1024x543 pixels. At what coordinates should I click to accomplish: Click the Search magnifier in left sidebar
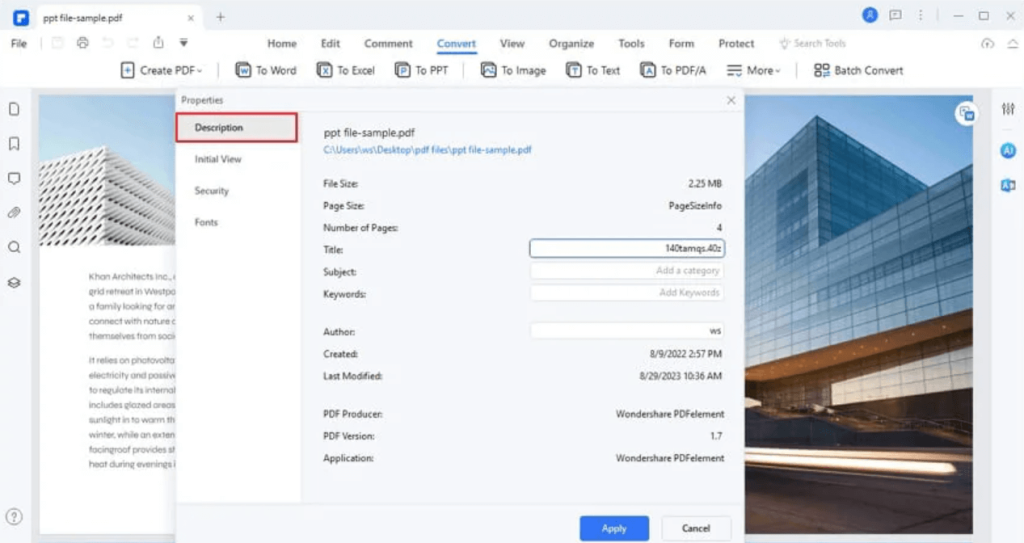(x=14, y=247)
